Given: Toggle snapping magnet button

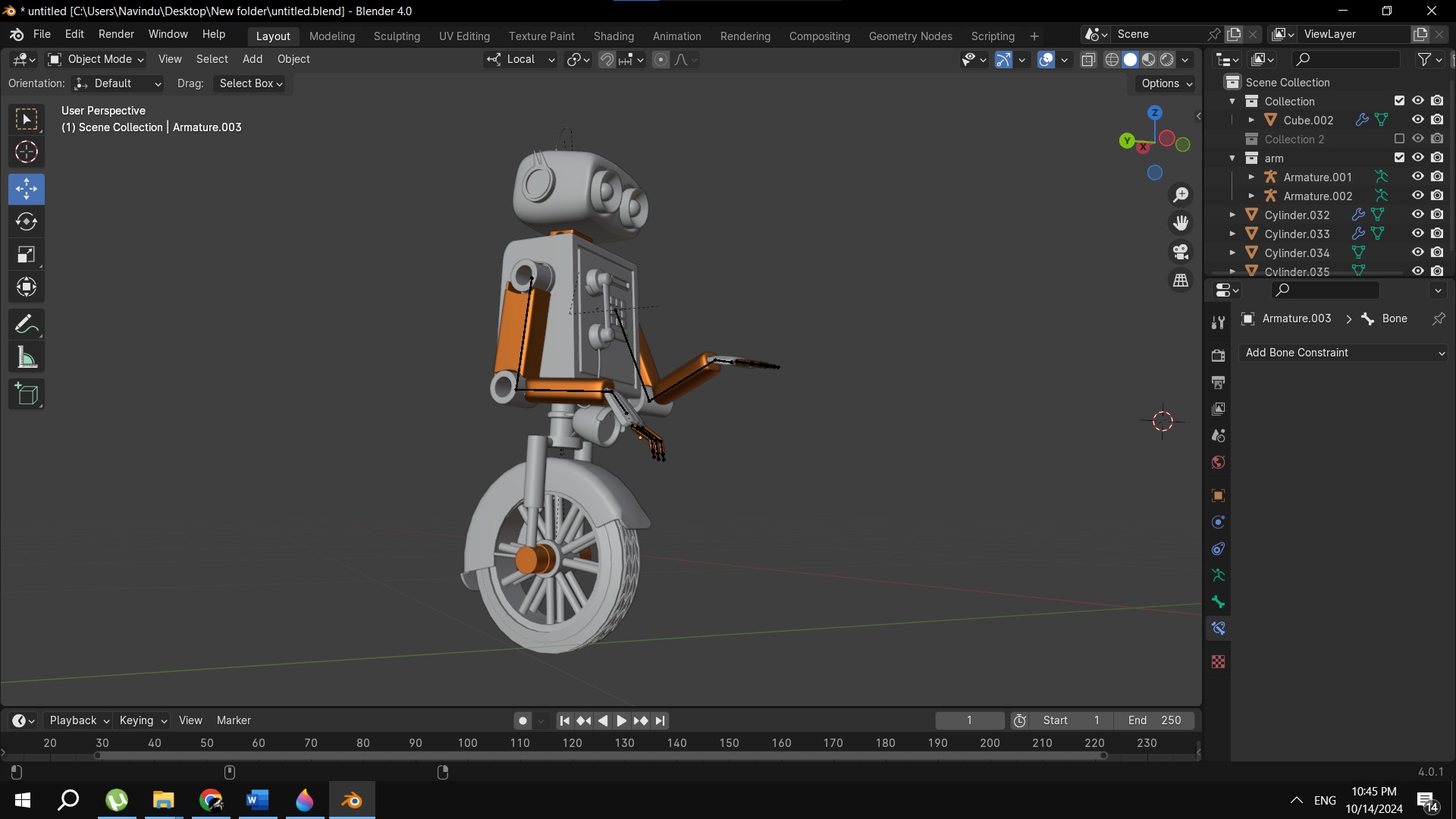Looking at the screenshot, I should 607,59.
